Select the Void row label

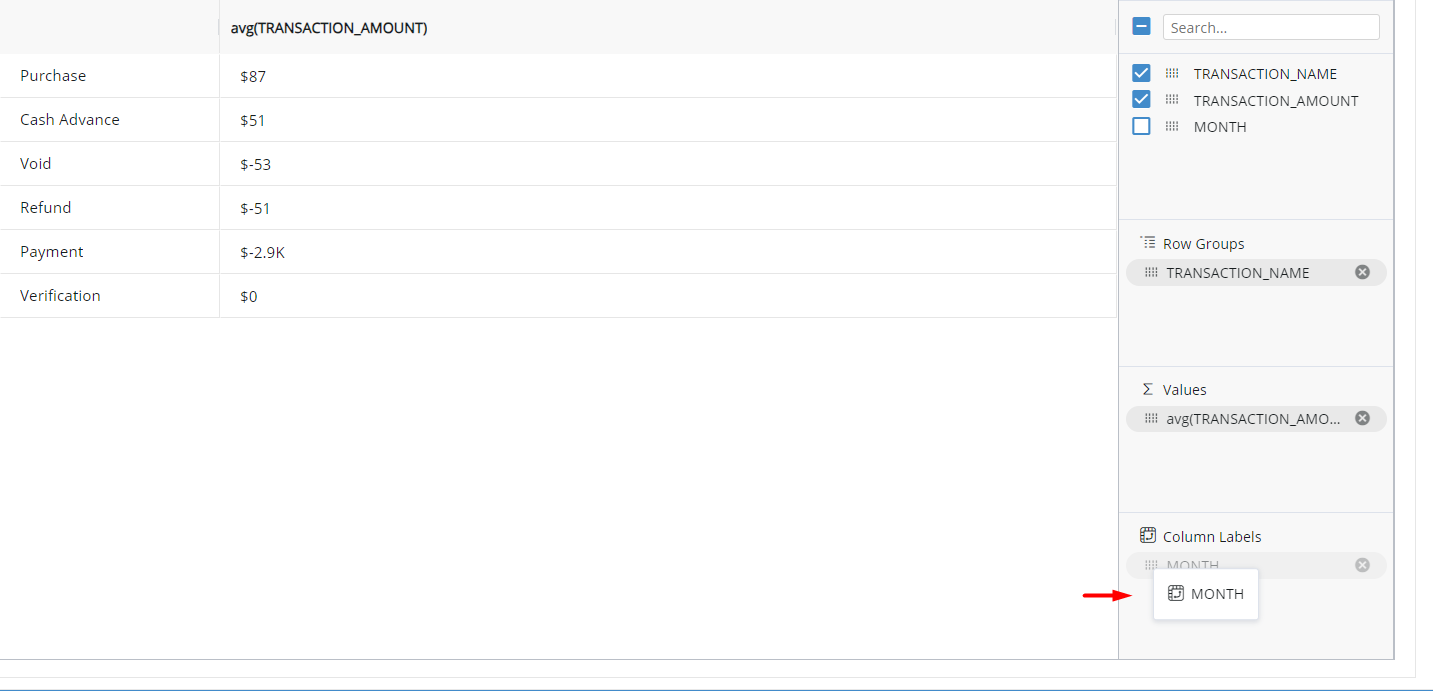36,163
